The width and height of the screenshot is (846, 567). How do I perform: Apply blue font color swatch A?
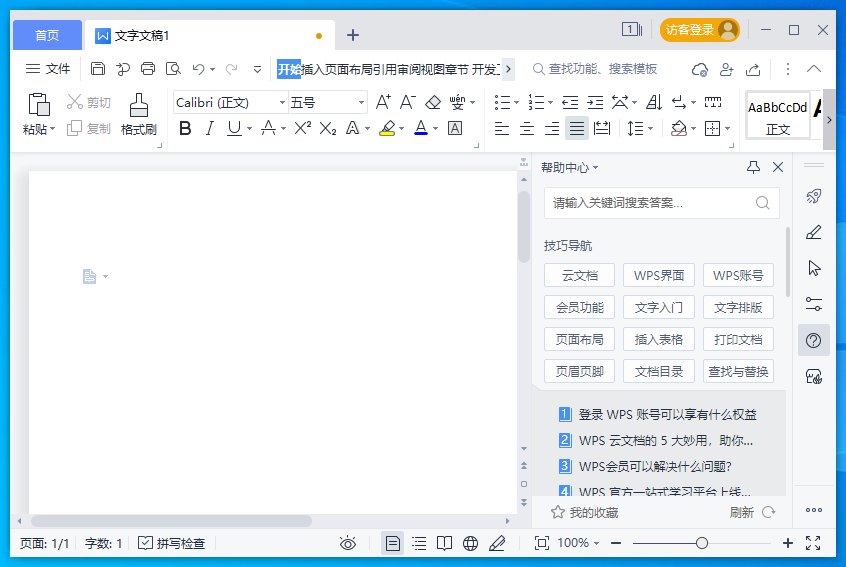(x=421, y=128)
